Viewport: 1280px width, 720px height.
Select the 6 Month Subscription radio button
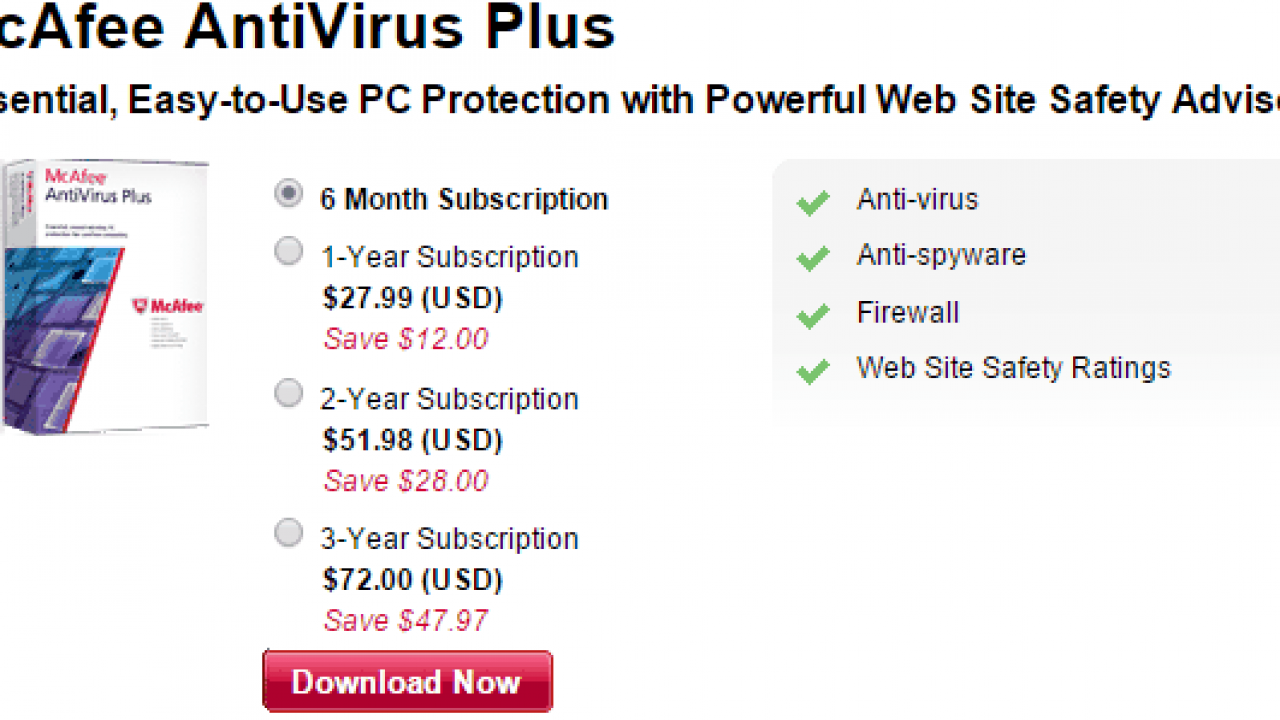point(288,194)
